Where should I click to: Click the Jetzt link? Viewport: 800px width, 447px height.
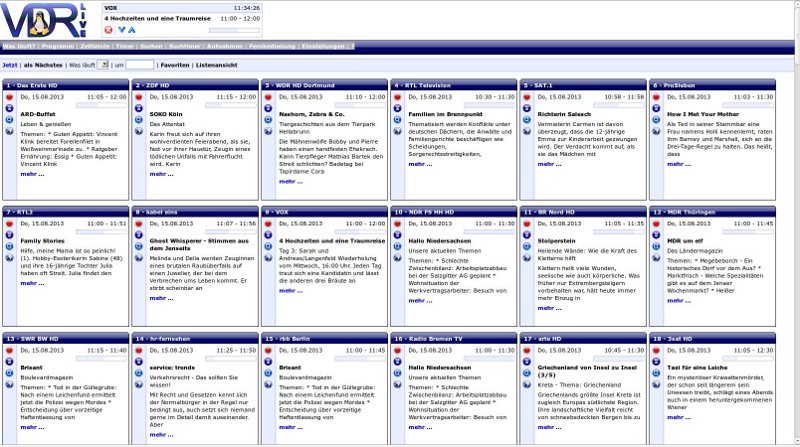10,65
